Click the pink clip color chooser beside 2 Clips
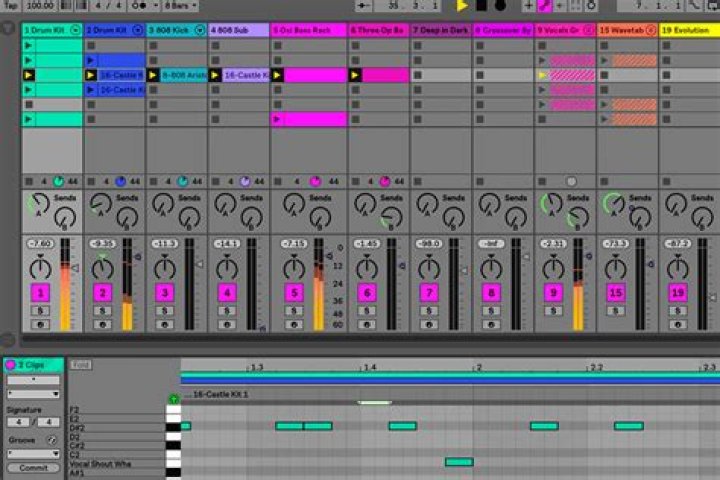This screenshot has height=480, width=720. [x=10, y=365]
